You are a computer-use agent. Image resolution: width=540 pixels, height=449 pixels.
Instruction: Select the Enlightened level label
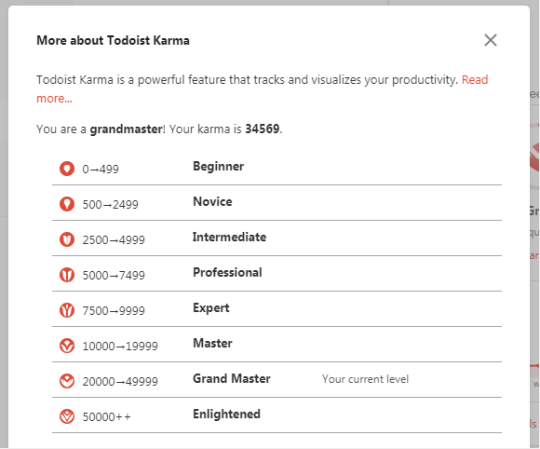227,414
